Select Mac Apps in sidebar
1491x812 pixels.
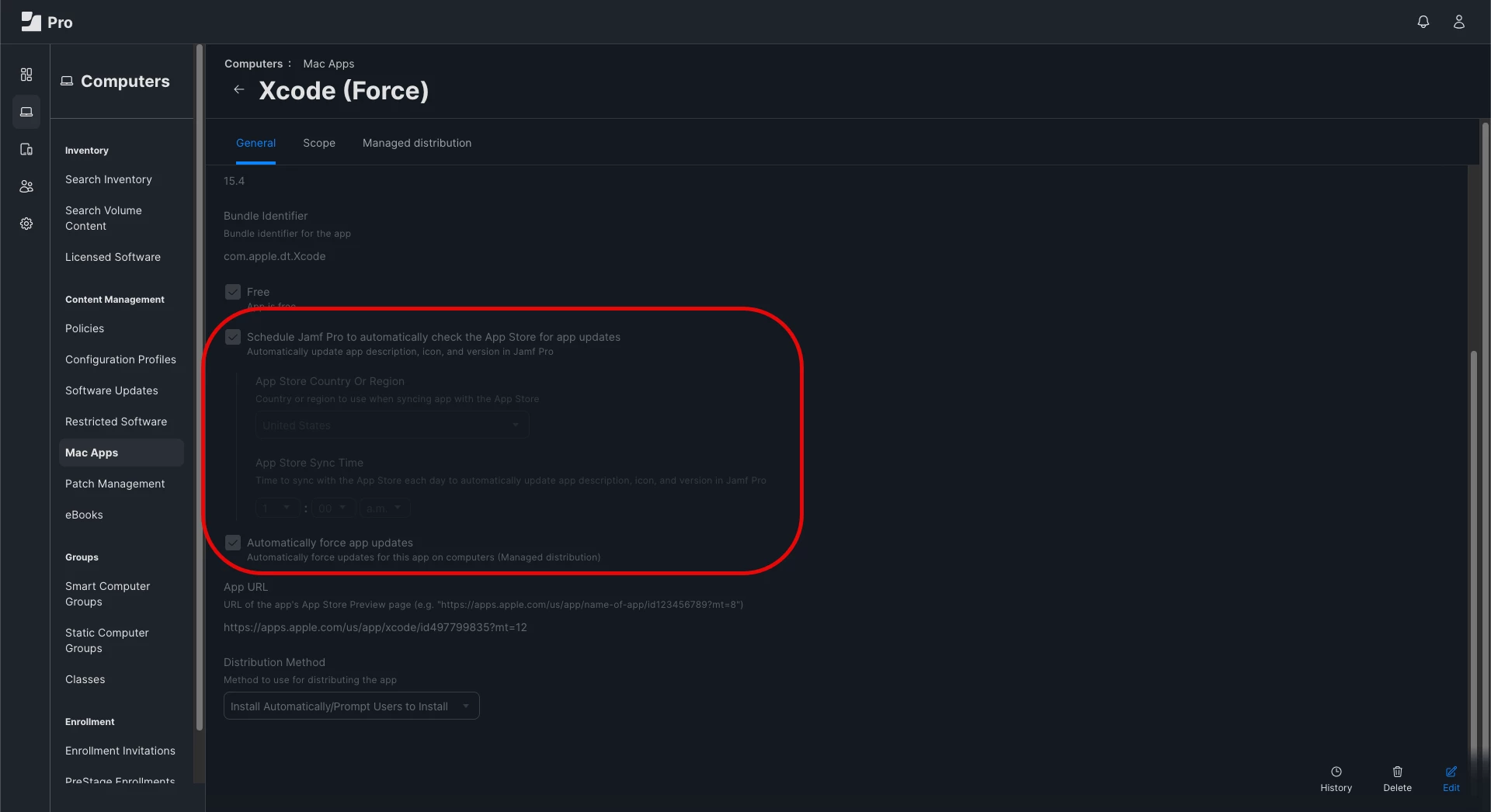coord(121,453)
